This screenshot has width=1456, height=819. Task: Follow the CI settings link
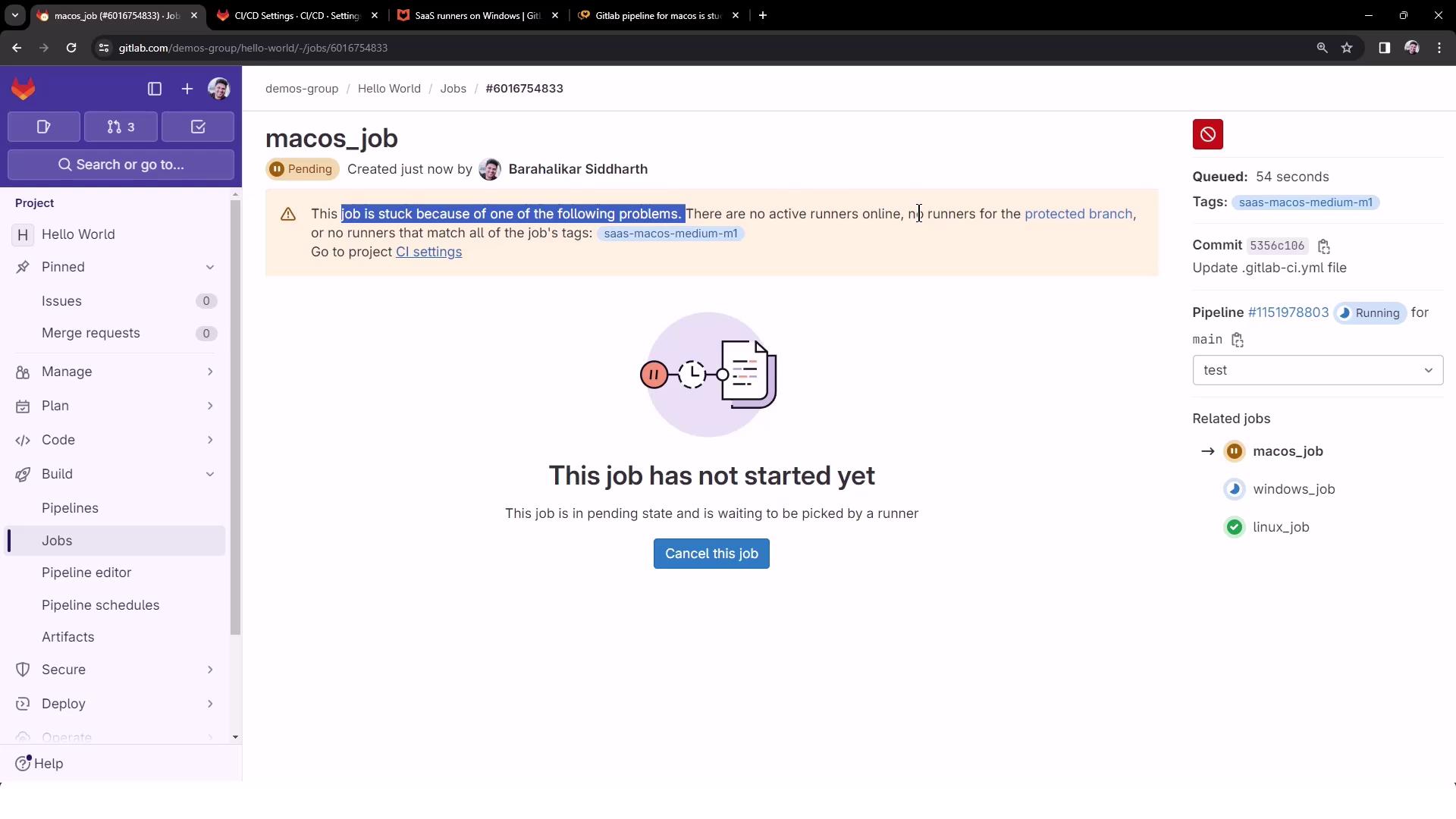click(428, 253)
